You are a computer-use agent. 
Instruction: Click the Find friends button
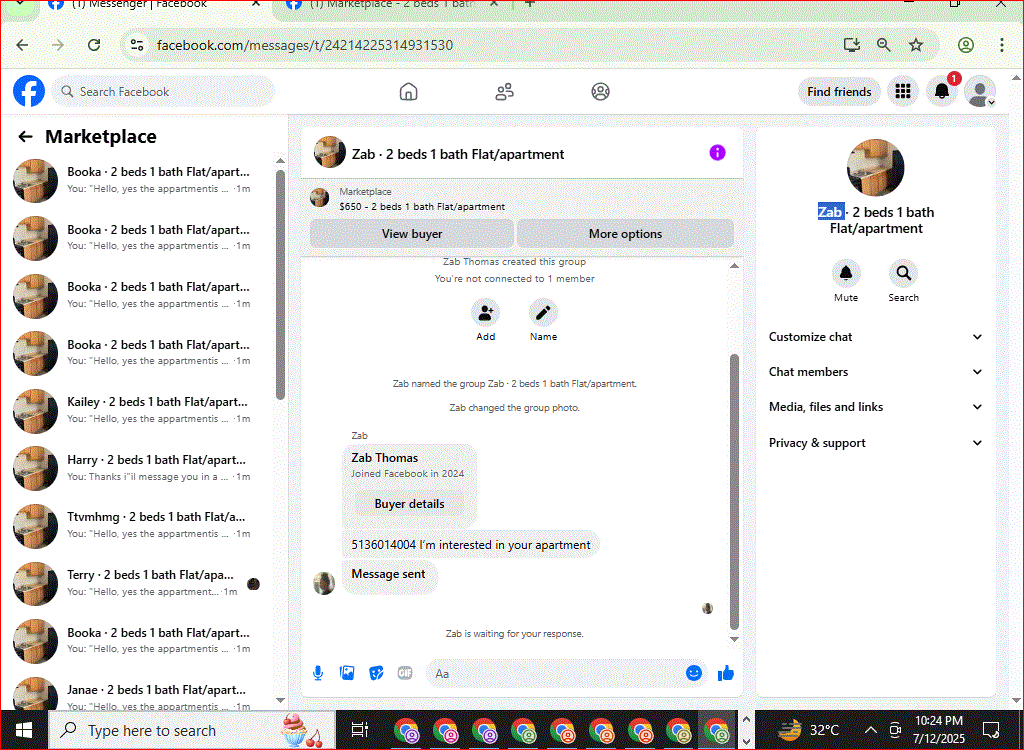click(839, 91)
